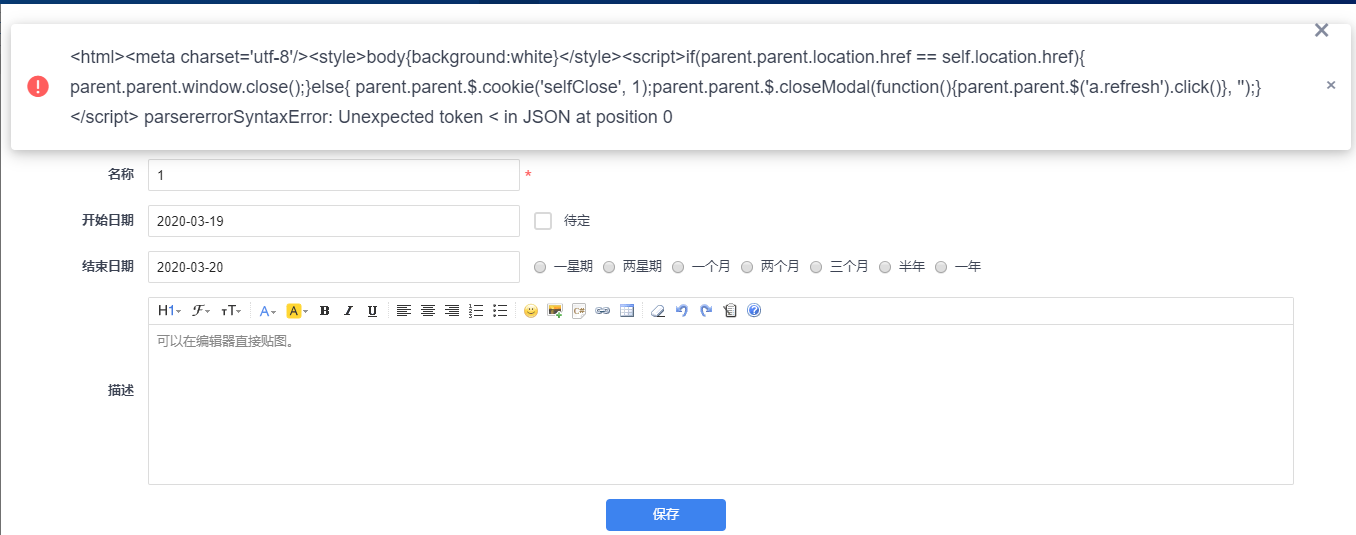
Task: Click the red error exclamation icon
Action: [38, 86]
